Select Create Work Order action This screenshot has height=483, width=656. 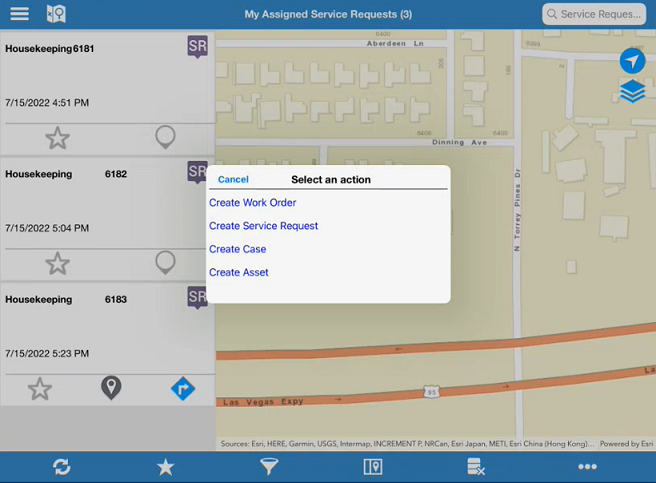pyautogui.click(x=253, y=203)
